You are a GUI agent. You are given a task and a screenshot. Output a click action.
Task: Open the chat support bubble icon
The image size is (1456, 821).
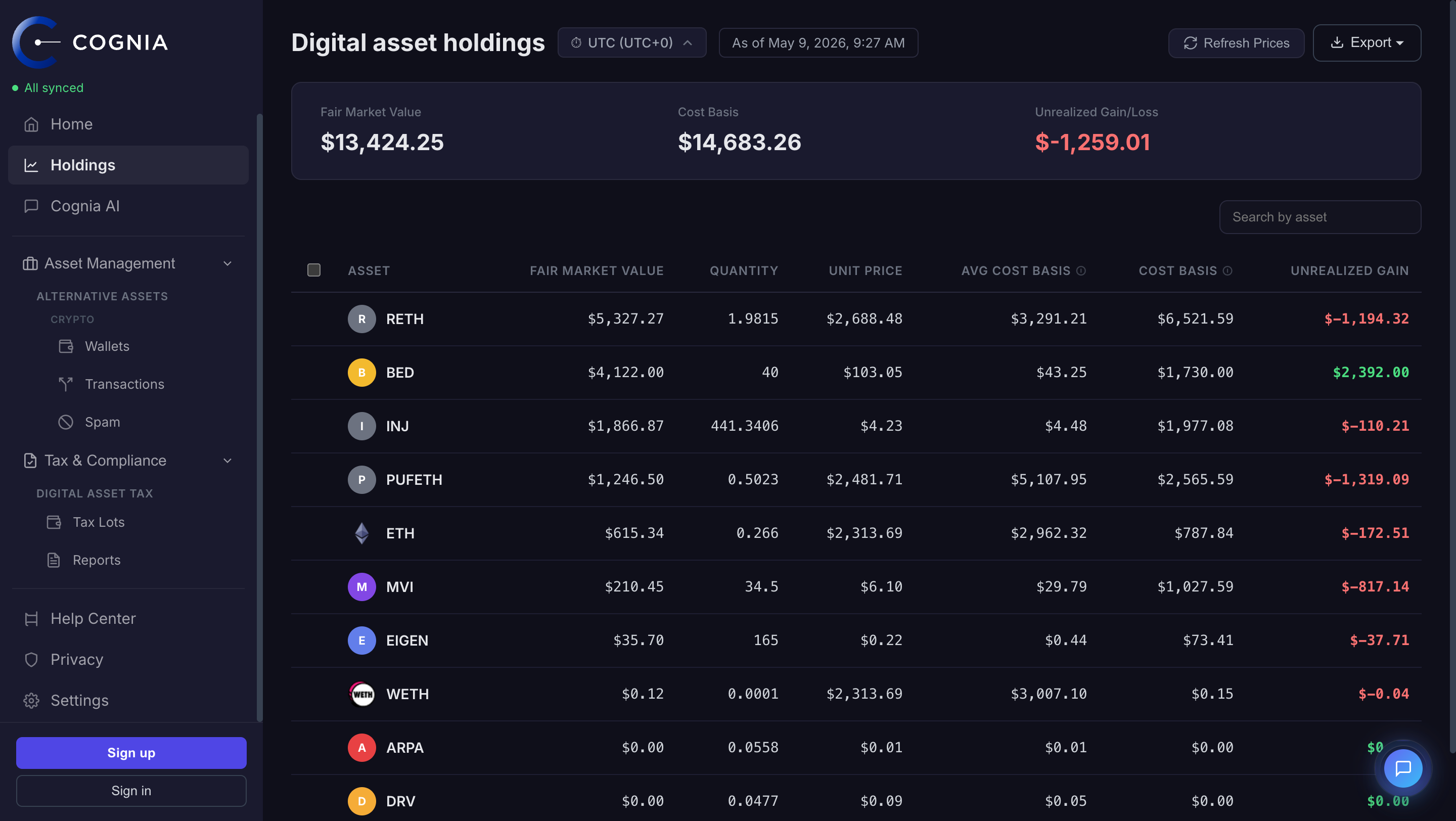click(x=1403, y=768)
